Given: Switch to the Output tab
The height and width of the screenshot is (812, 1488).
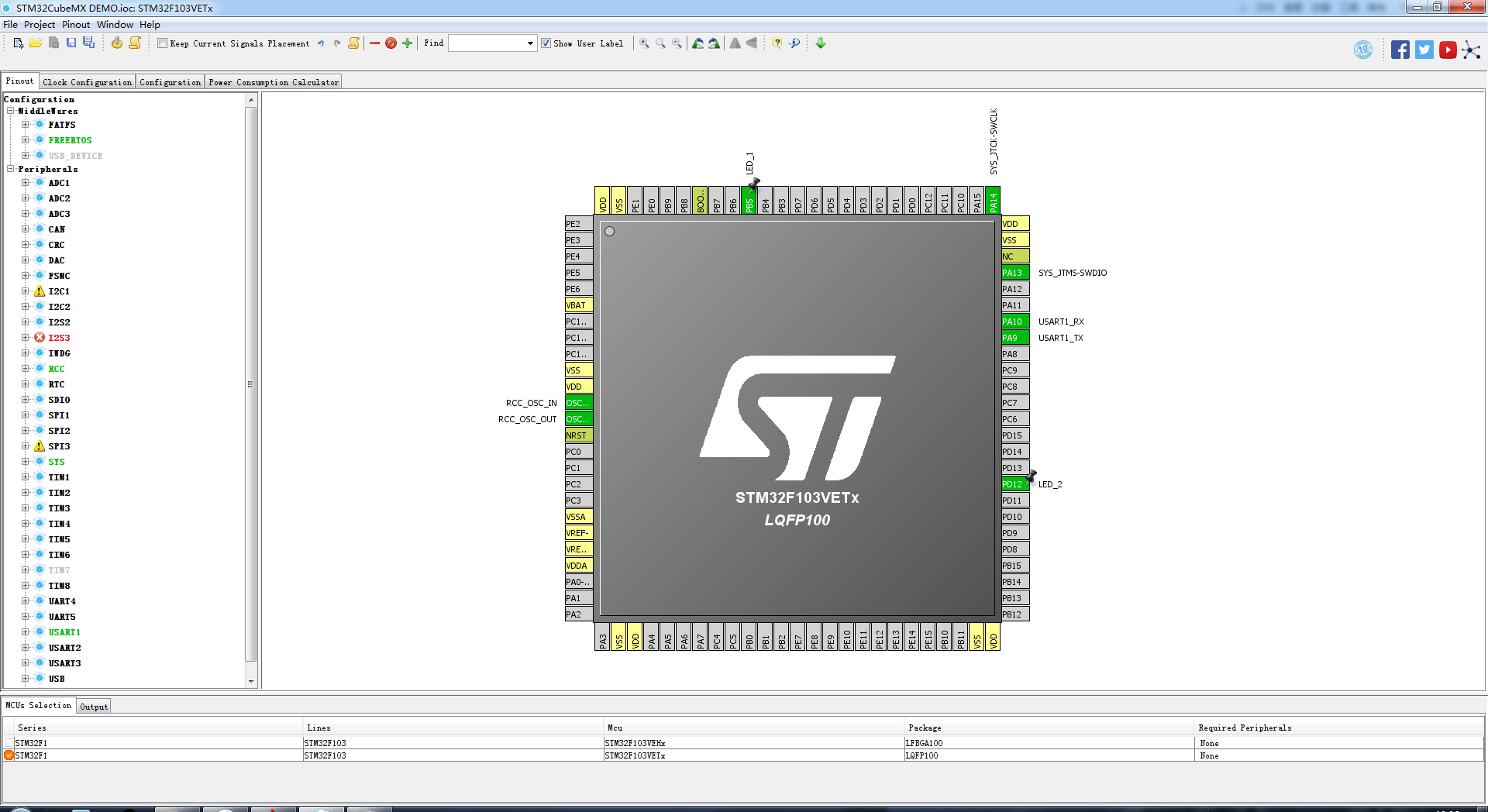Looking at the screenshot, I should 94,707.
